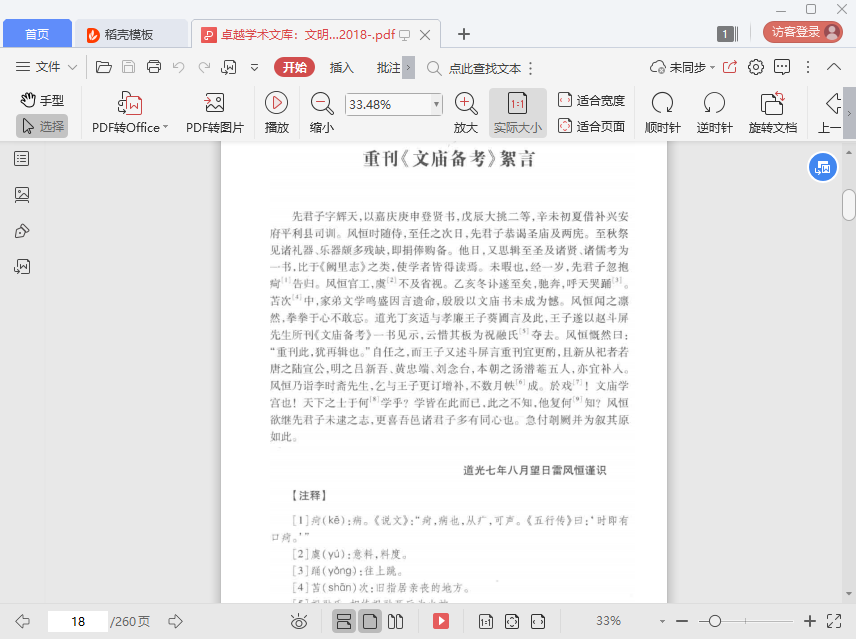856x639 pixels.
Task: Switch to 批注 ribbon tab
Action: (x=388, y=67)
